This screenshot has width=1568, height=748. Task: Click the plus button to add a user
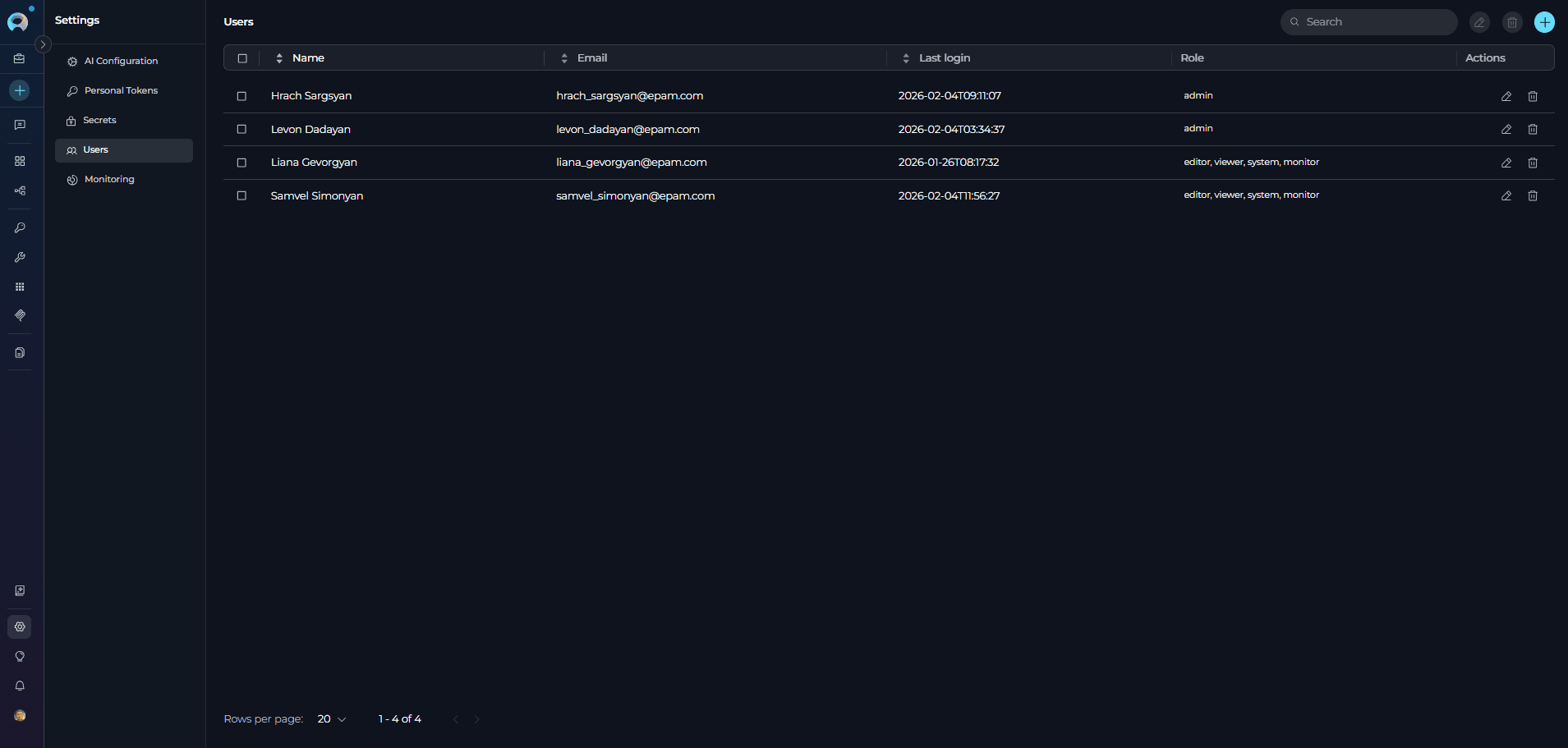(1544, 21)
